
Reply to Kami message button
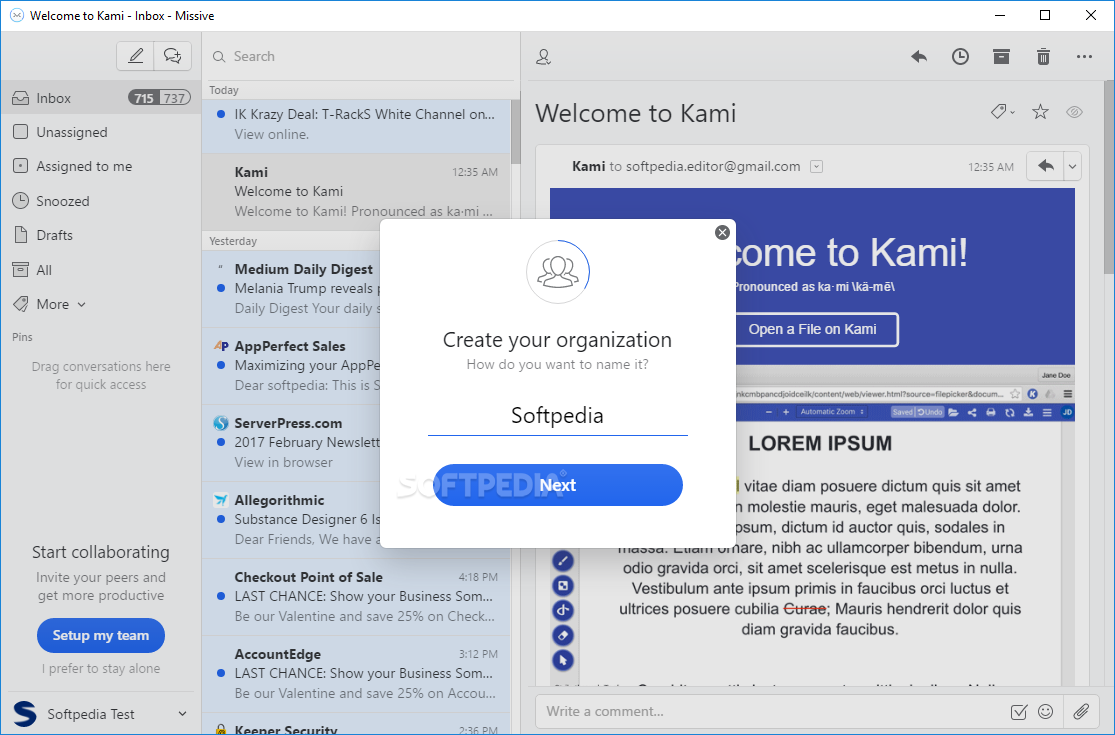(1045, 166)
